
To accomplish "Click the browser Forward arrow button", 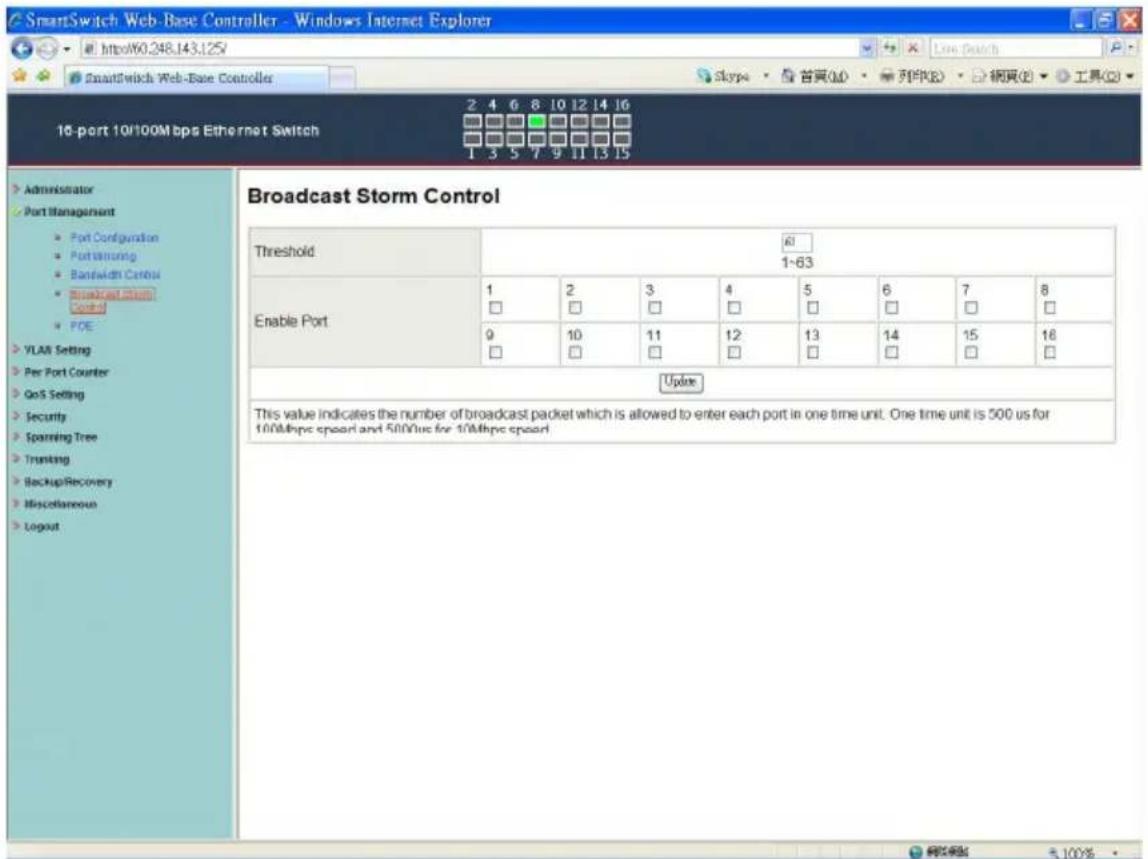I will (46, 49).
